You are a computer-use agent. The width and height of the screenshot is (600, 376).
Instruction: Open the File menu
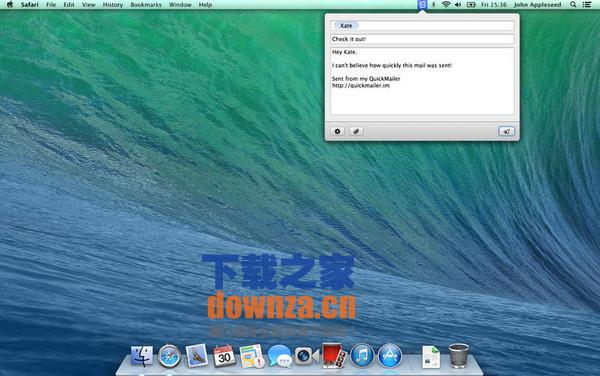point(51,5)
